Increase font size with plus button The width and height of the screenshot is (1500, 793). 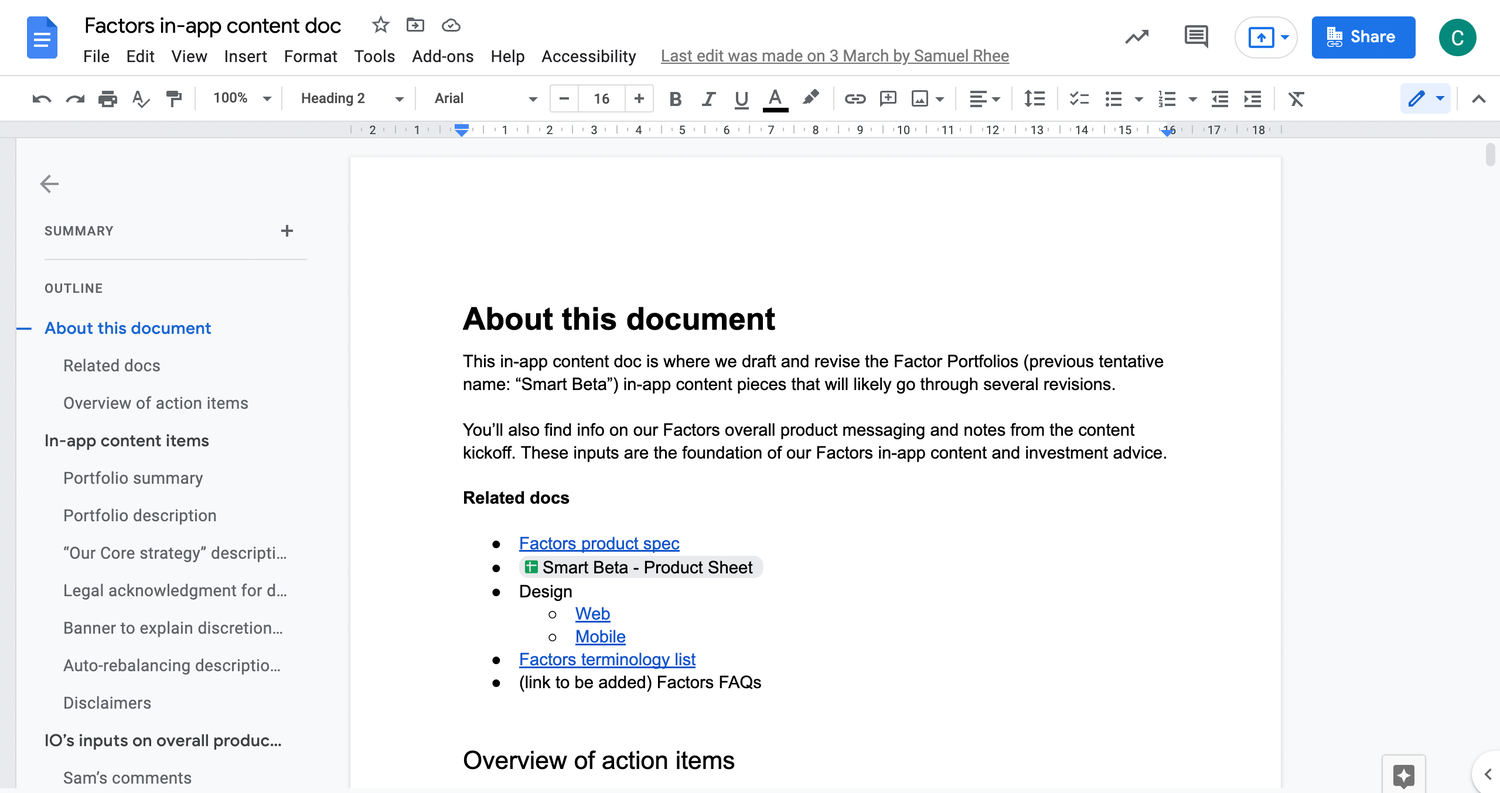click(x=639, y=98)
